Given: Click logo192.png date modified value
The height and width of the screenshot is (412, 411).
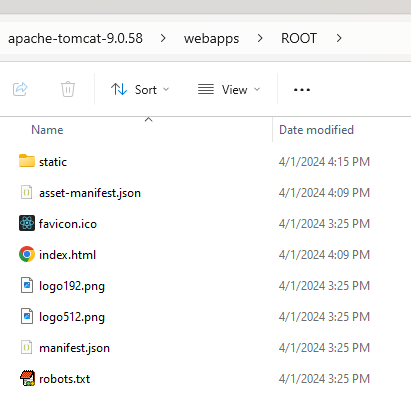Looking at the screenshot, I should tap(324, 286).
